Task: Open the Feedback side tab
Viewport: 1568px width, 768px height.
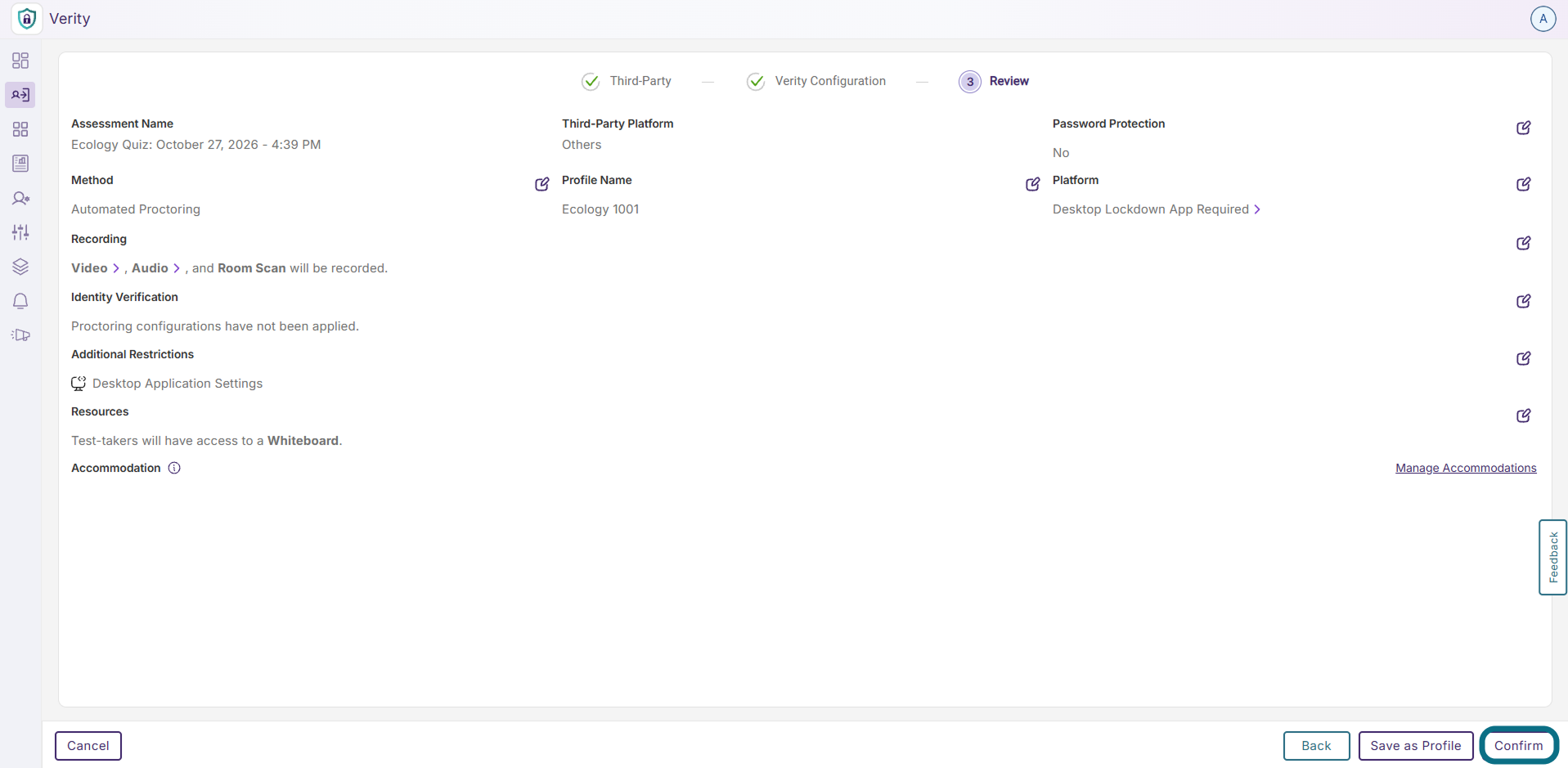Action: 1552,557
